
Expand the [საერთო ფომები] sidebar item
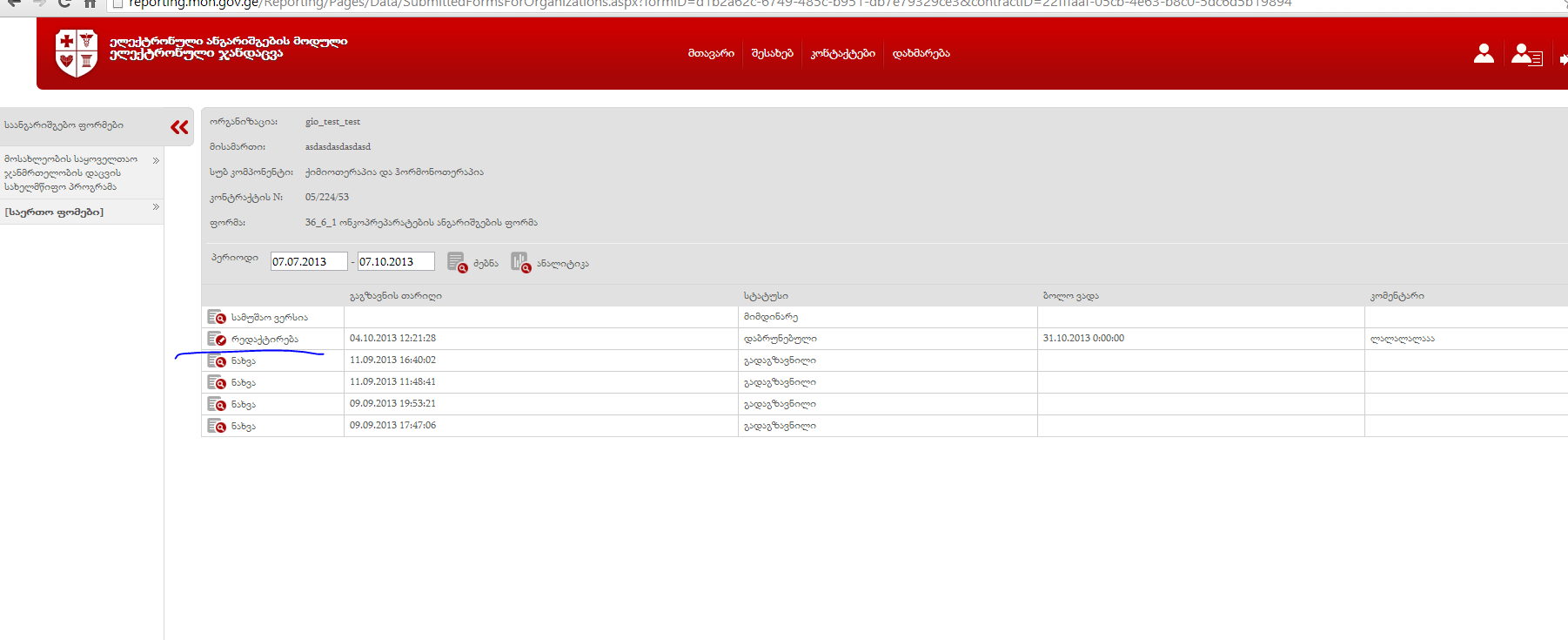point(156,207)
